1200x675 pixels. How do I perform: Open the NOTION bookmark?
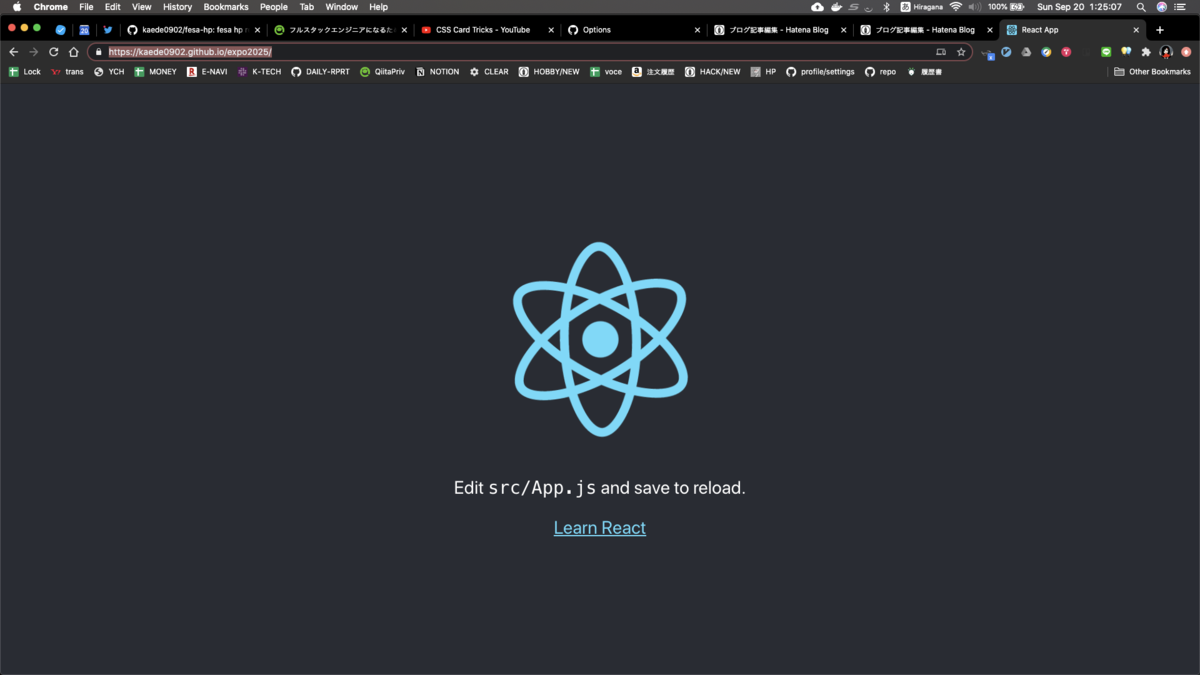click(437, 72)
